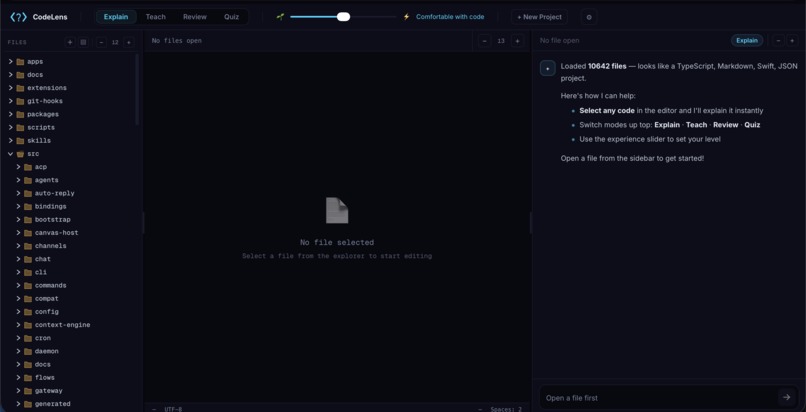Screen dimensions: 806x412
Task: Click the send arrow in the chat box
Action: pyautogui.click(x=786, y=397)
